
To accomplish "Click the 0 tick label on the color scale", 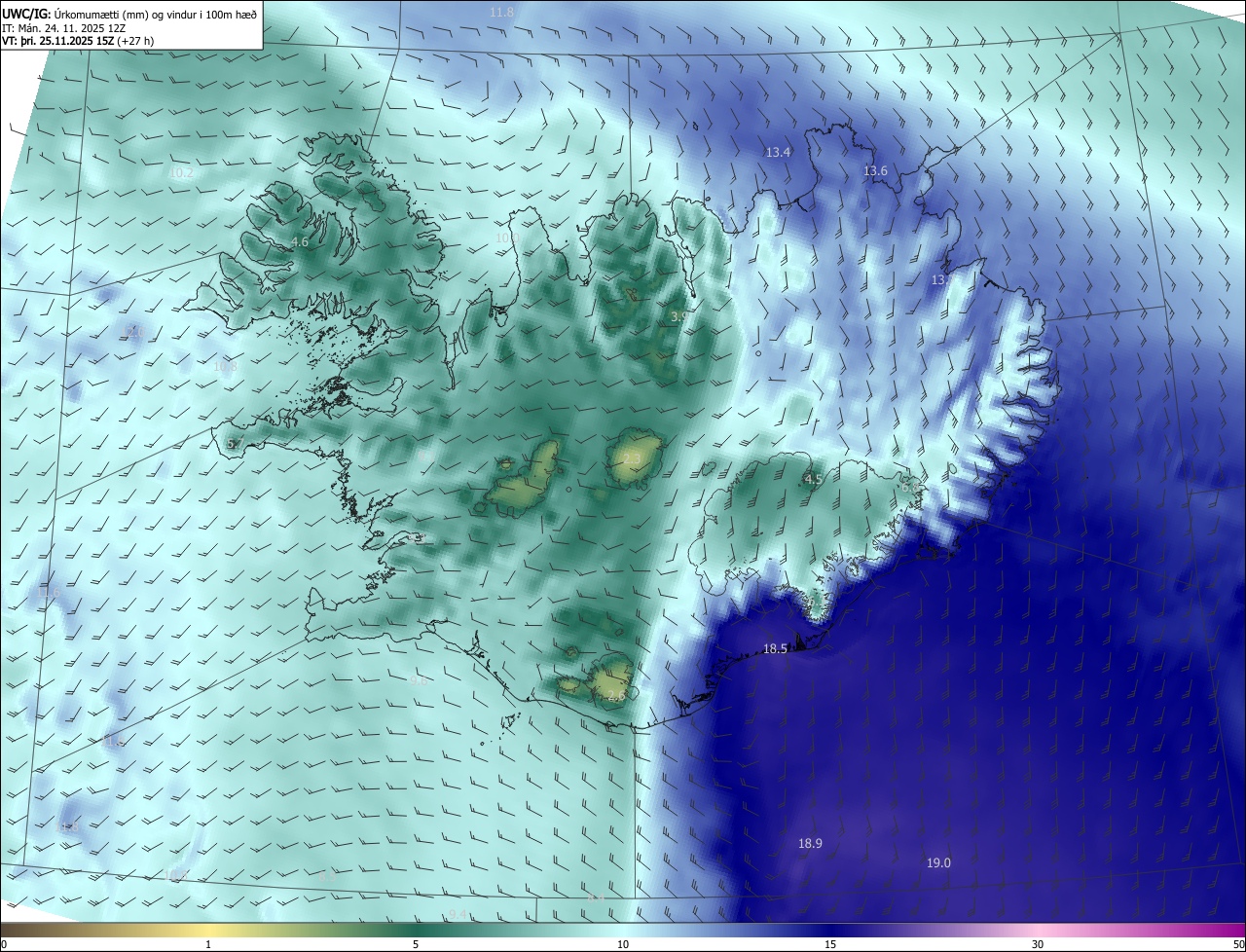I will [x=4, y=944].
